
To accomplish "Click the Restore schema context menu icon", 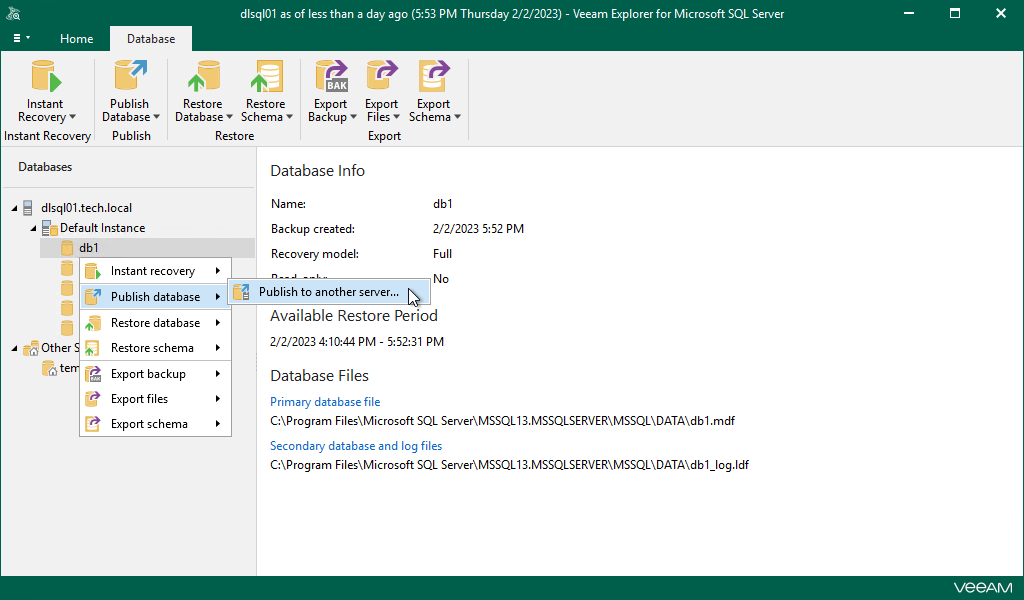I will pos(93,348).
